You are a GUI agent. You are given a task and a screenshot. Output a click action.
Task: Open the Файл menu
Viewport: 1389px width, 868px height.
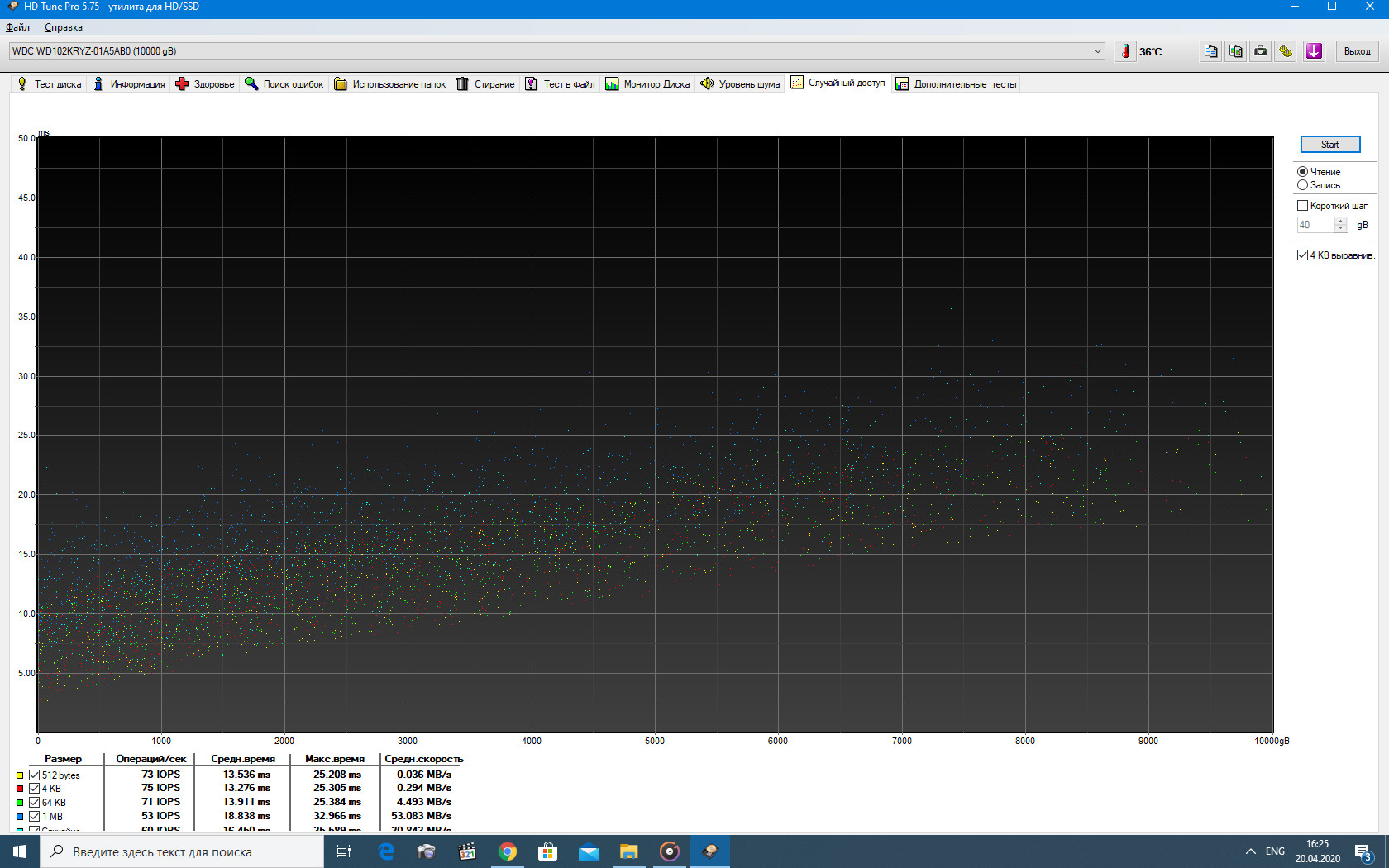pyautogui.click(x=17, y=27)
